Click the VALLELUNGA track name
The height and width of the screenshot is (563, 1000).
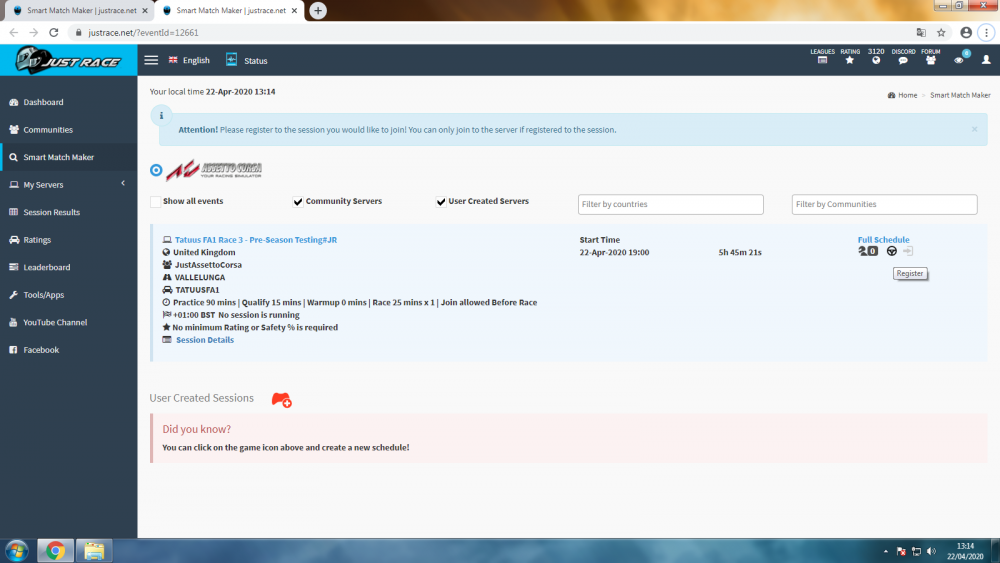click(200, 277)
